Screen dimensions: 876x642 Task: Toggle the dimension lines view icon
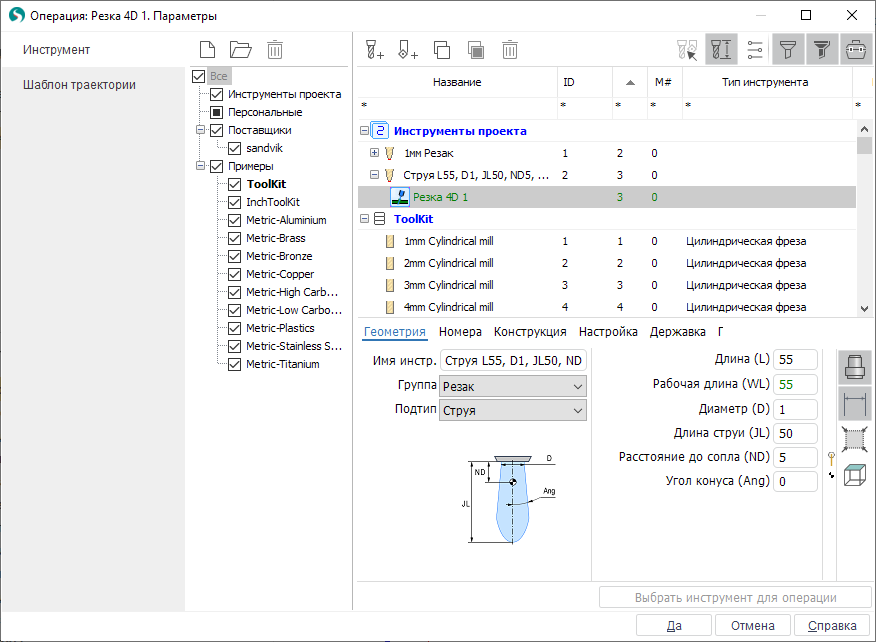[854, 404]
